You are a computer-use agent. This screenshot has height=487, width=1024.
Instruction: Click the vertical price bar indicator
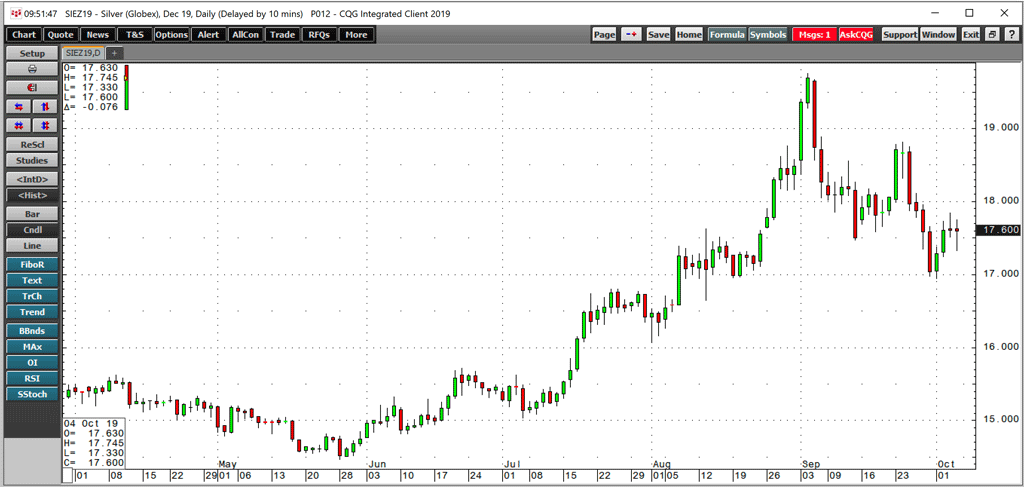click(127, 87)
